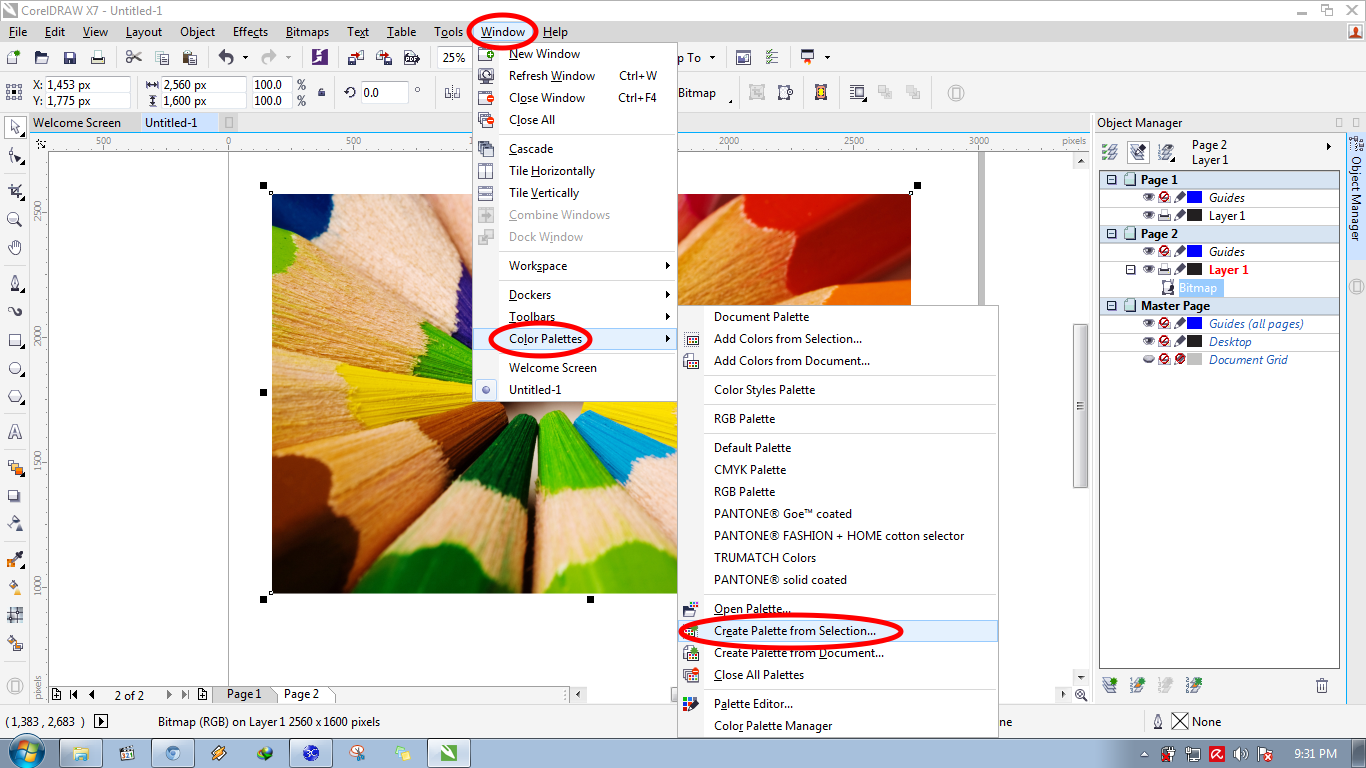The image size is (1366, 768).
Task: Toggle Document Grid visibility
Action: click(x=1150, y=358)
